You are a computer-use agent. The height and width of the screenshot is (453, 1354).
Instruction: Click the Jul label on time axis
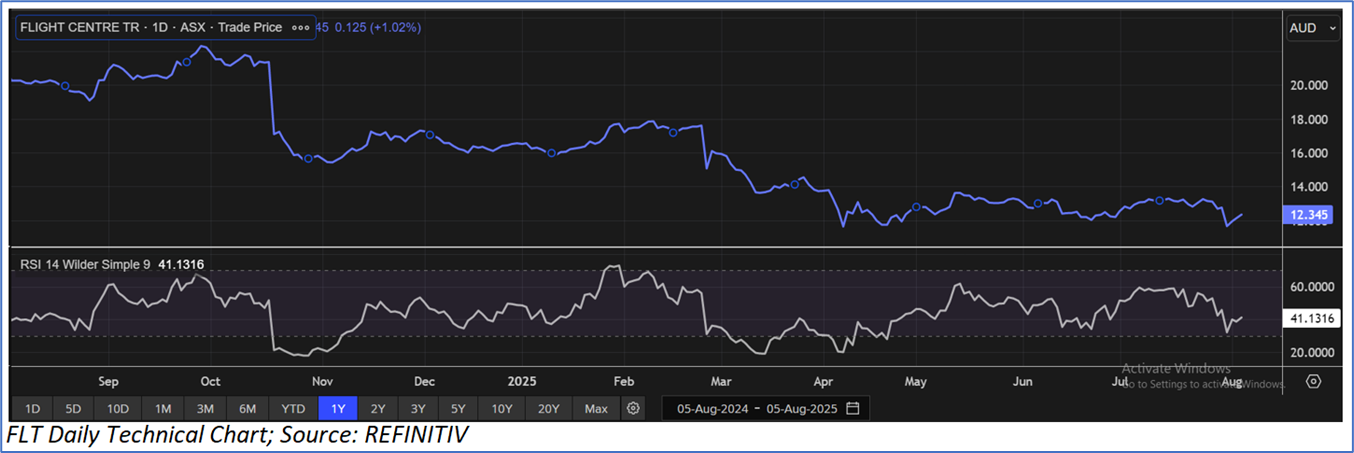[x=1121, y=381]
